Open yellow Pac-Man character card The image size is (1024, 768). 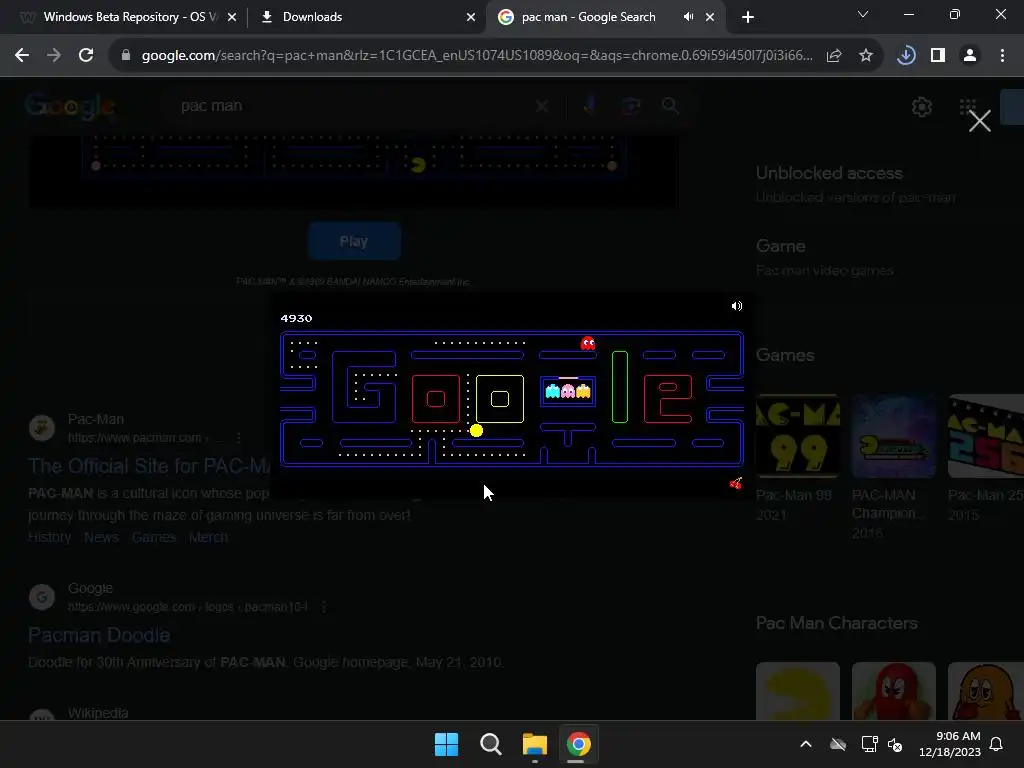797,691
